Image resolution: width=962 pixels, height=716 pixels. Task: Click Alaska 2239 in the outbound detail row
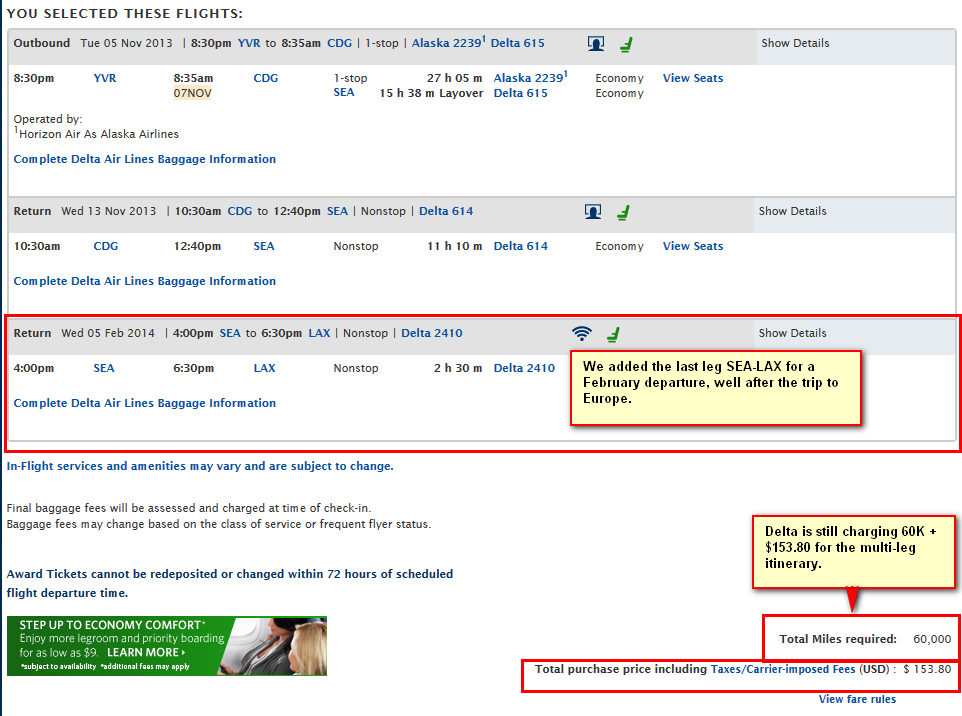pyautogui.click(x=530, y=78)
